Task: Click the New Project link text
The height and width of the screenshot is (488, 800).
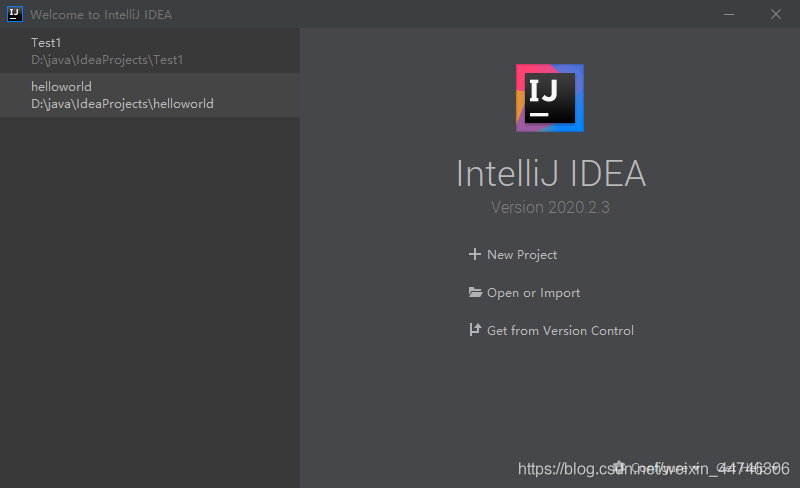Action: tap(522, 255)
